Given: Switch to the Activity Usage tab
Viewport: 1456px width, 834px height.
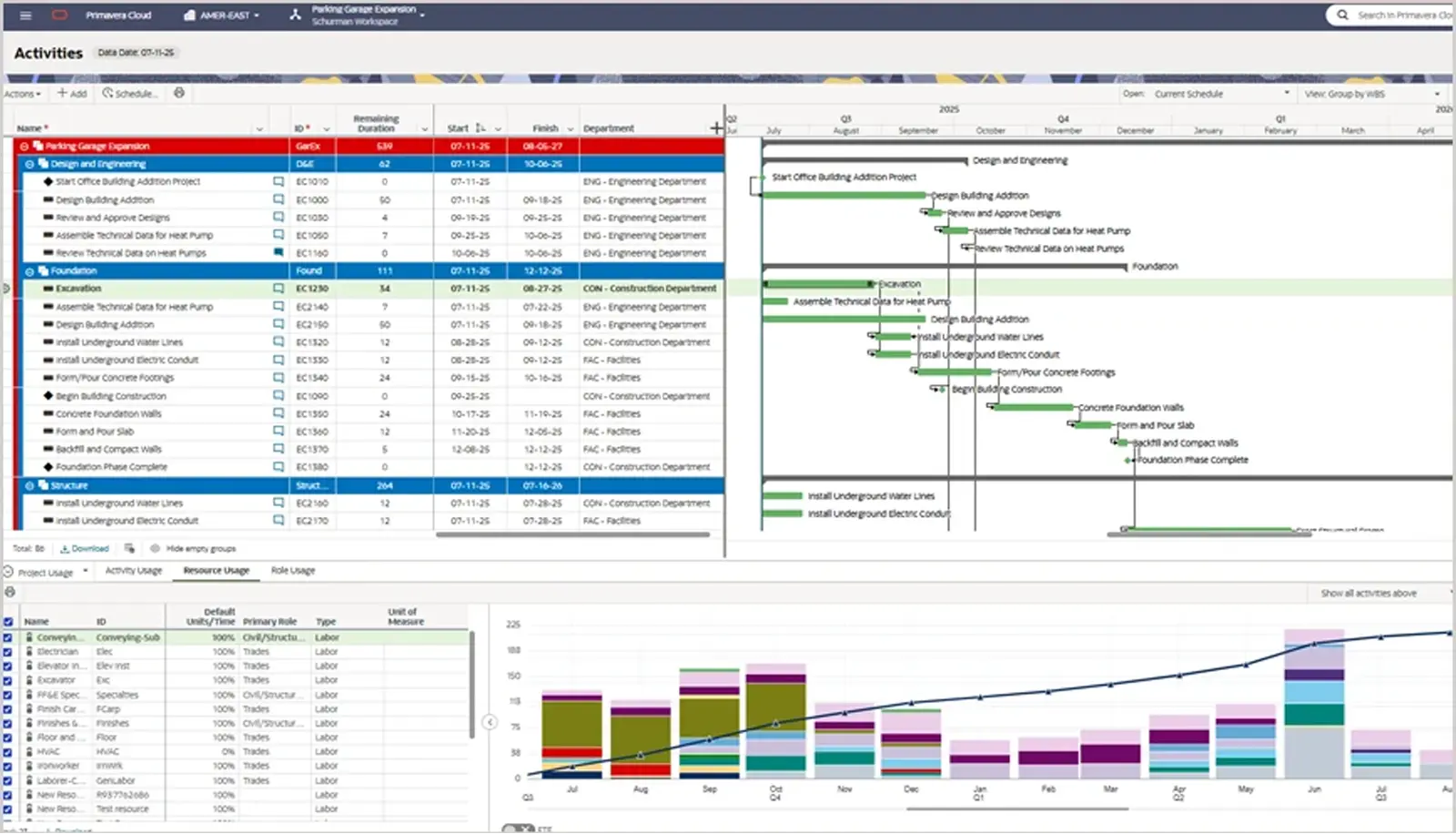Looking at the screenshot, I should tap(133, 570).
